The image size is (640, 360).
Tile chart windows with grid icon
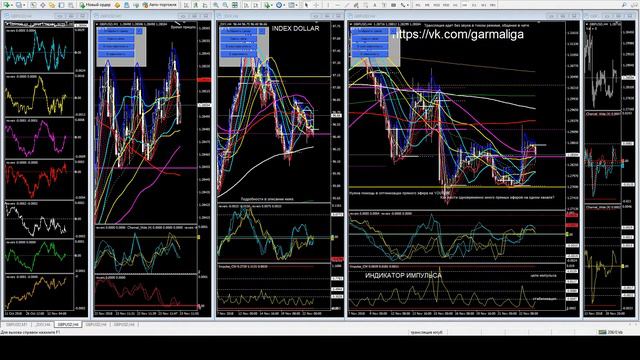pos(235,4)
